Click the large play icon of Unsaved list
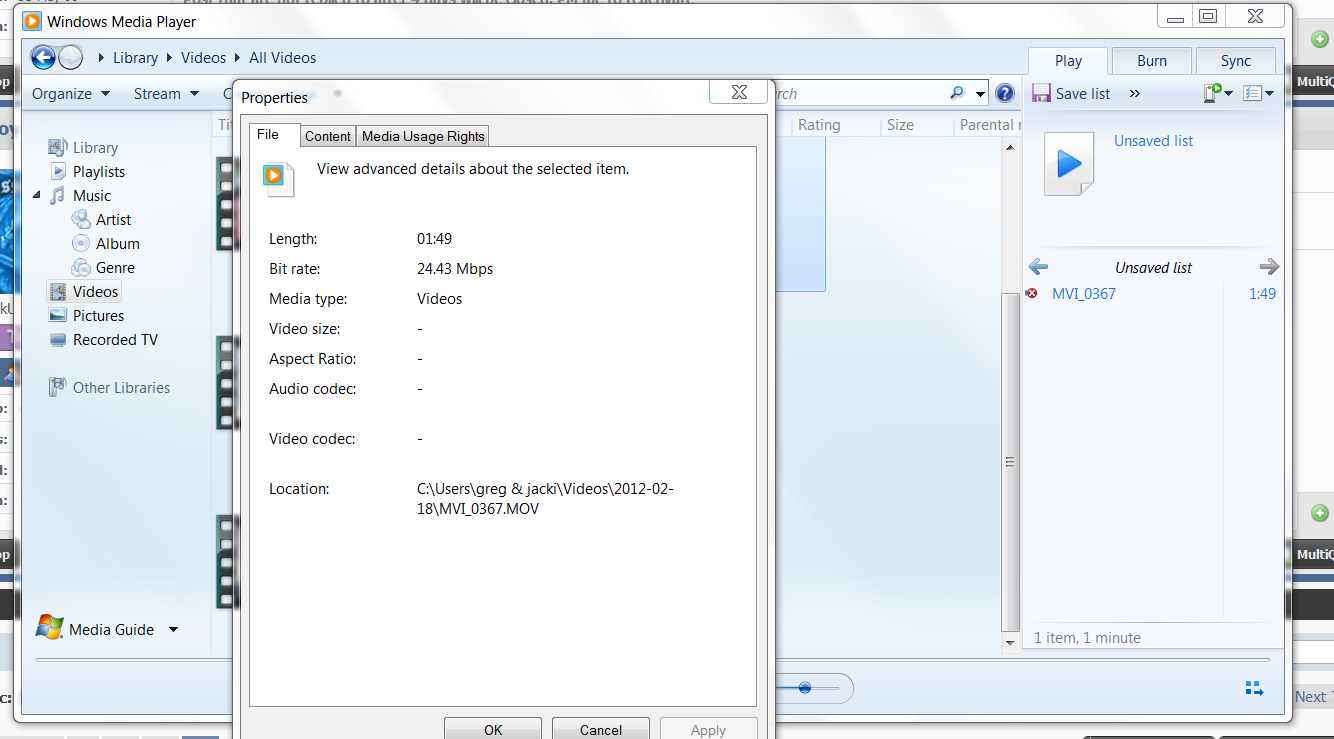1334x739 pixels. [1069, 163]
